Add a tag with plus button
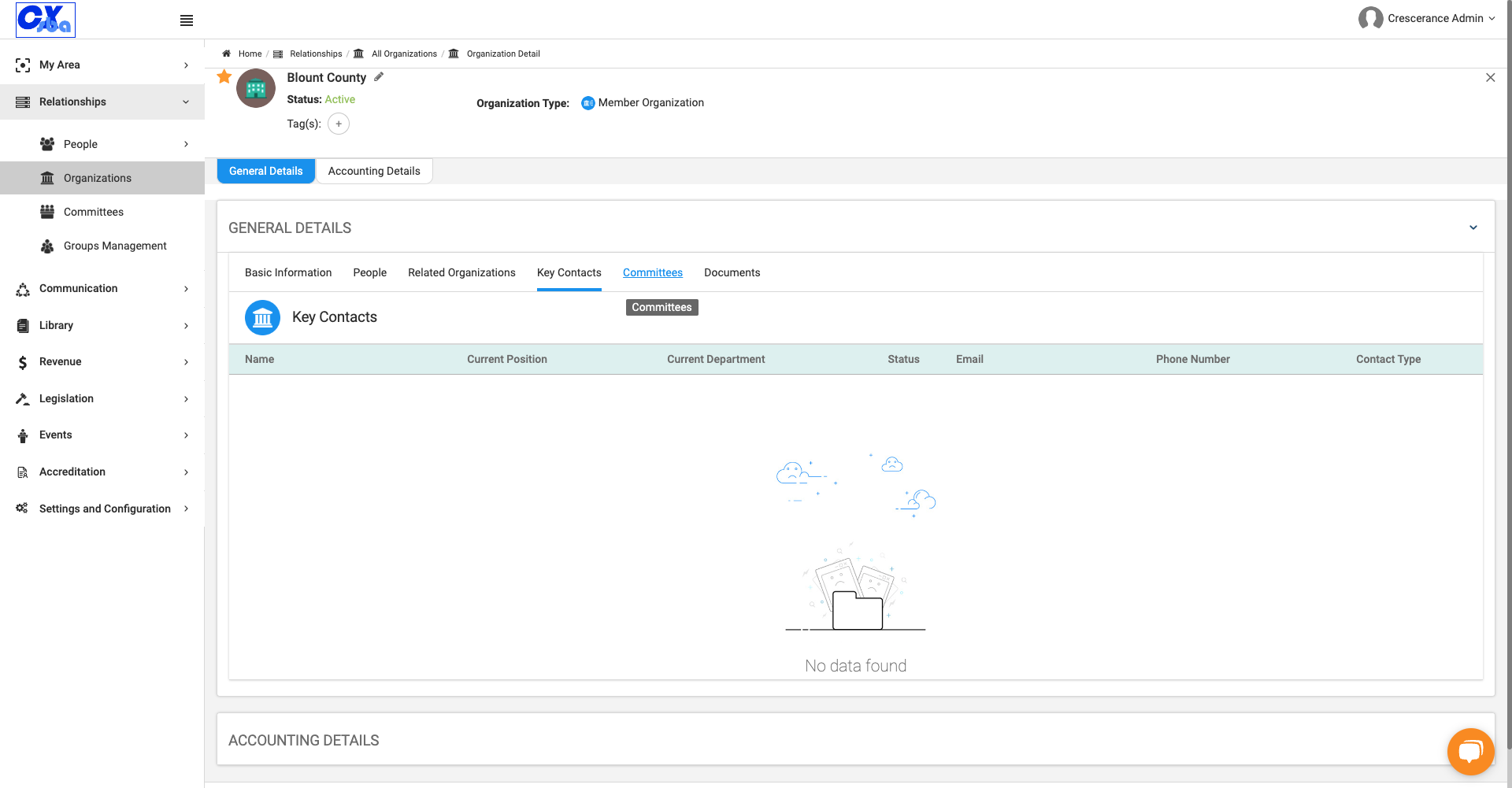 click(x=339, y=124)
